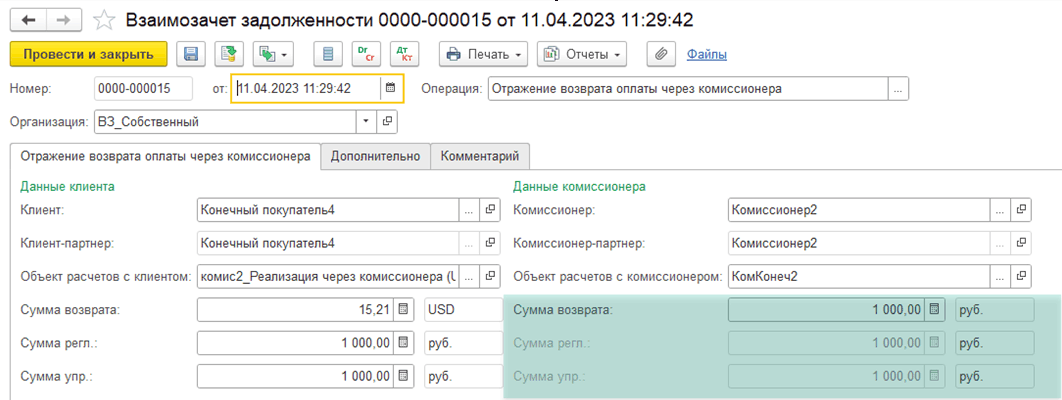Open the Печать dropdown menu
This screenshot has width=1062, height=400.
click(484, 54)
